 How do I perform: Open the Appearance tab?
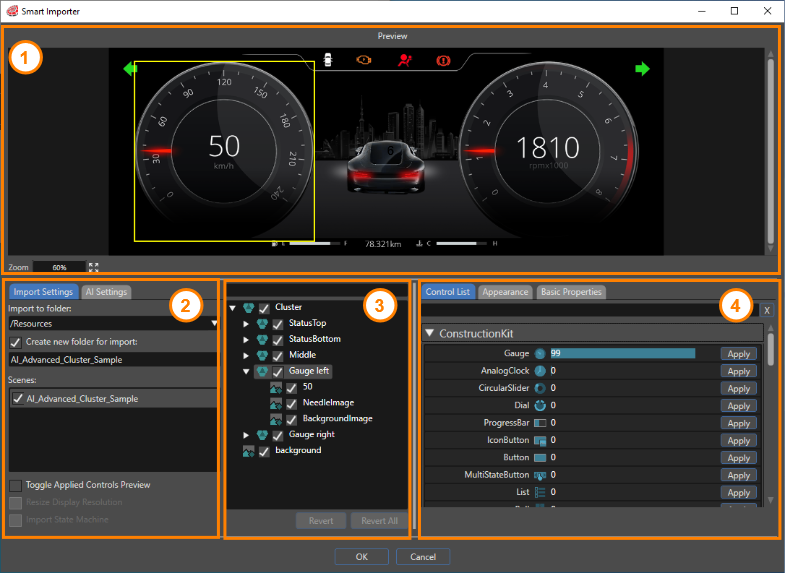(505, 292)
